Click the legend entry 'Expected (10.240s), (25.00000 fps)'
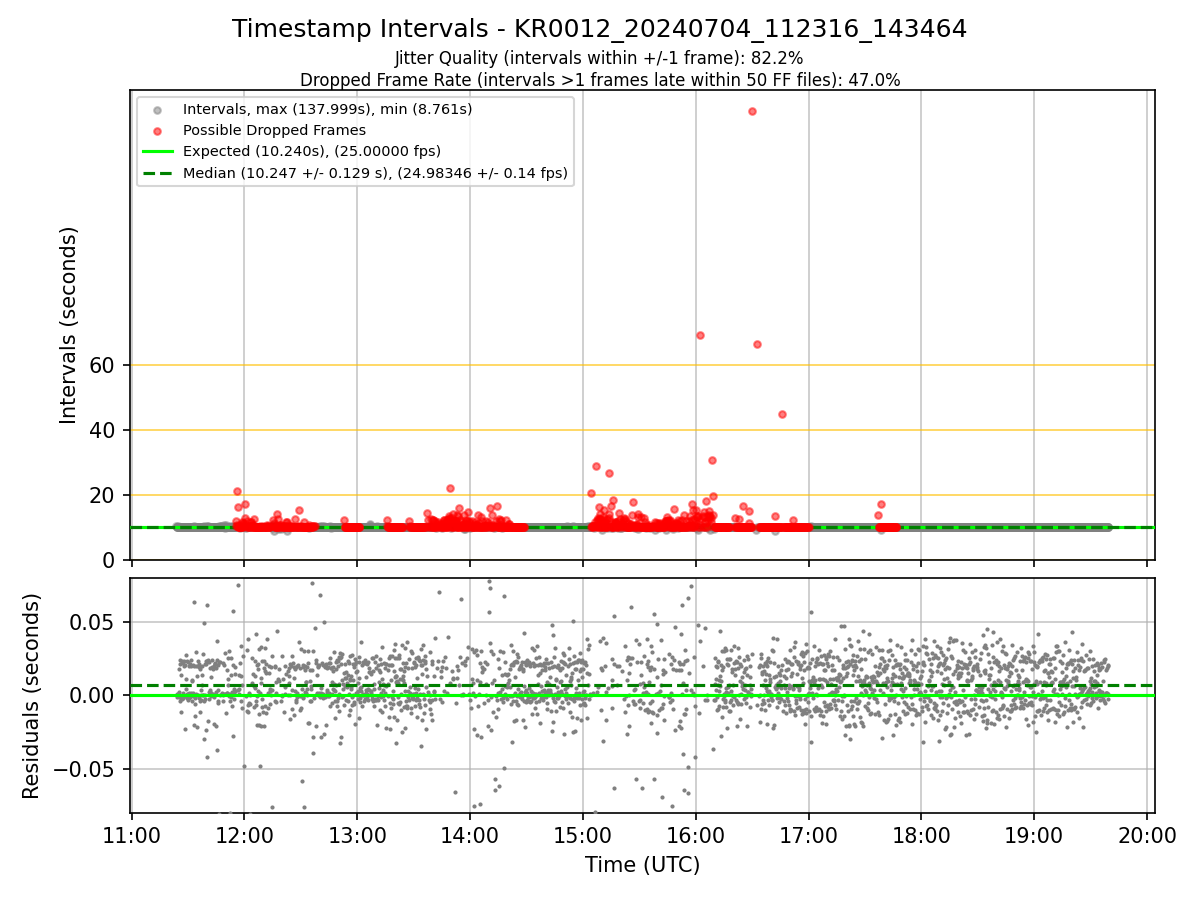1200x900 pixels. 312,152
